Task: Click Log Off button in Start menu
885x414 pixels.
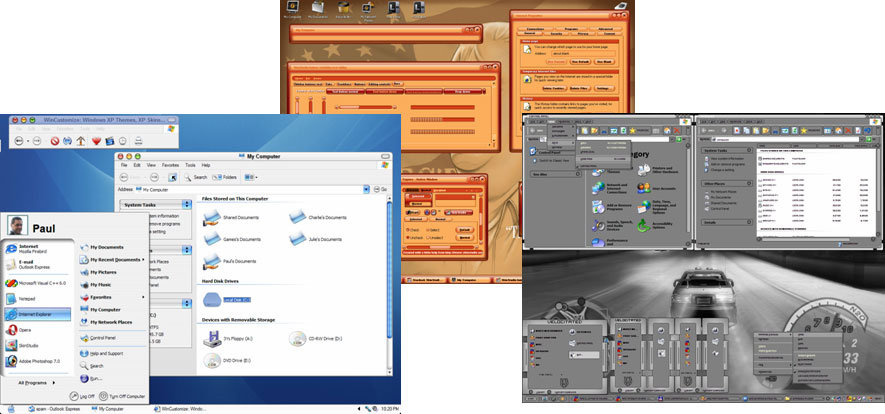Action: pos(82,396)
